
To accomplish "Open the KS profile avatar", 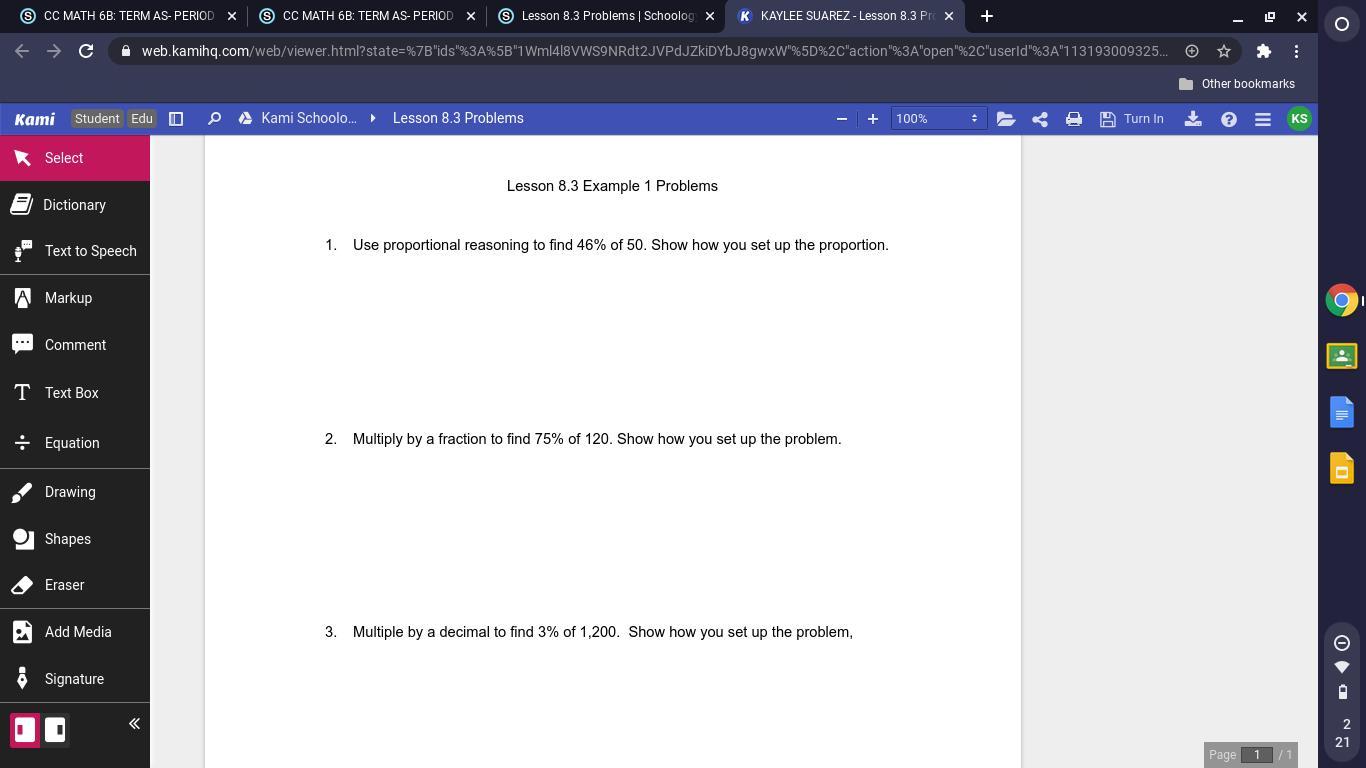I will coord(1299,119).
